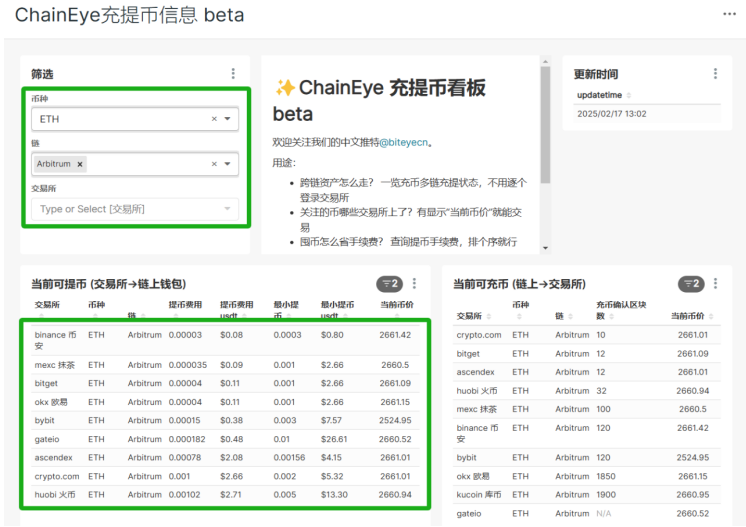Click crypto.com in 当前可充币 table
The height and width of the screenshot is (527, 746).
tap(479, 335)
